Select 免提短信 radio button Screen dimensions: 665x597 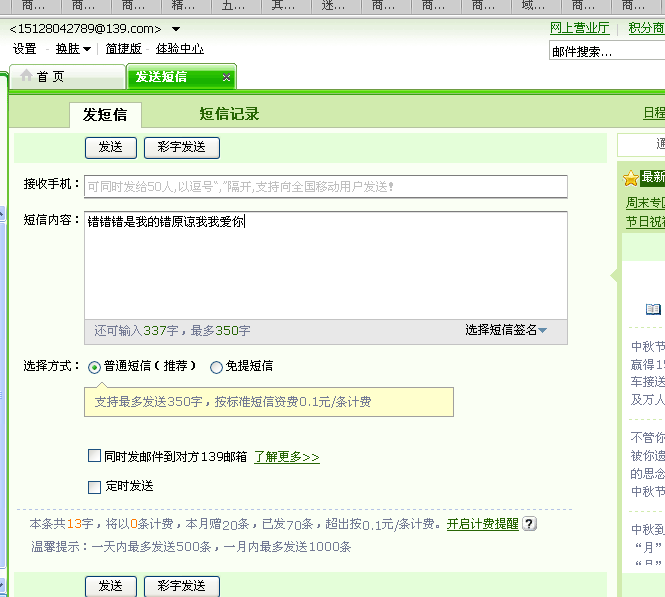click(216, 367)
